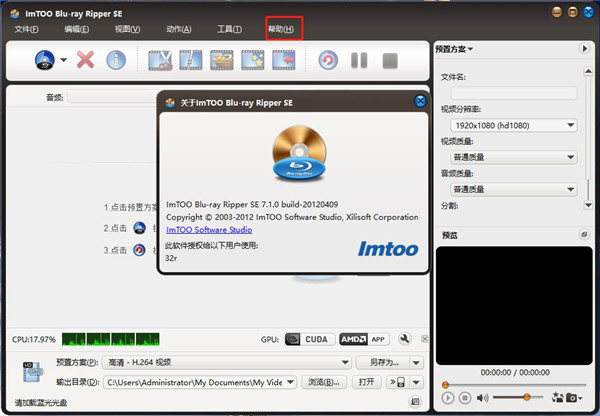
Task: Click the snapshot folder icon
Action: (x=557, y=398)
